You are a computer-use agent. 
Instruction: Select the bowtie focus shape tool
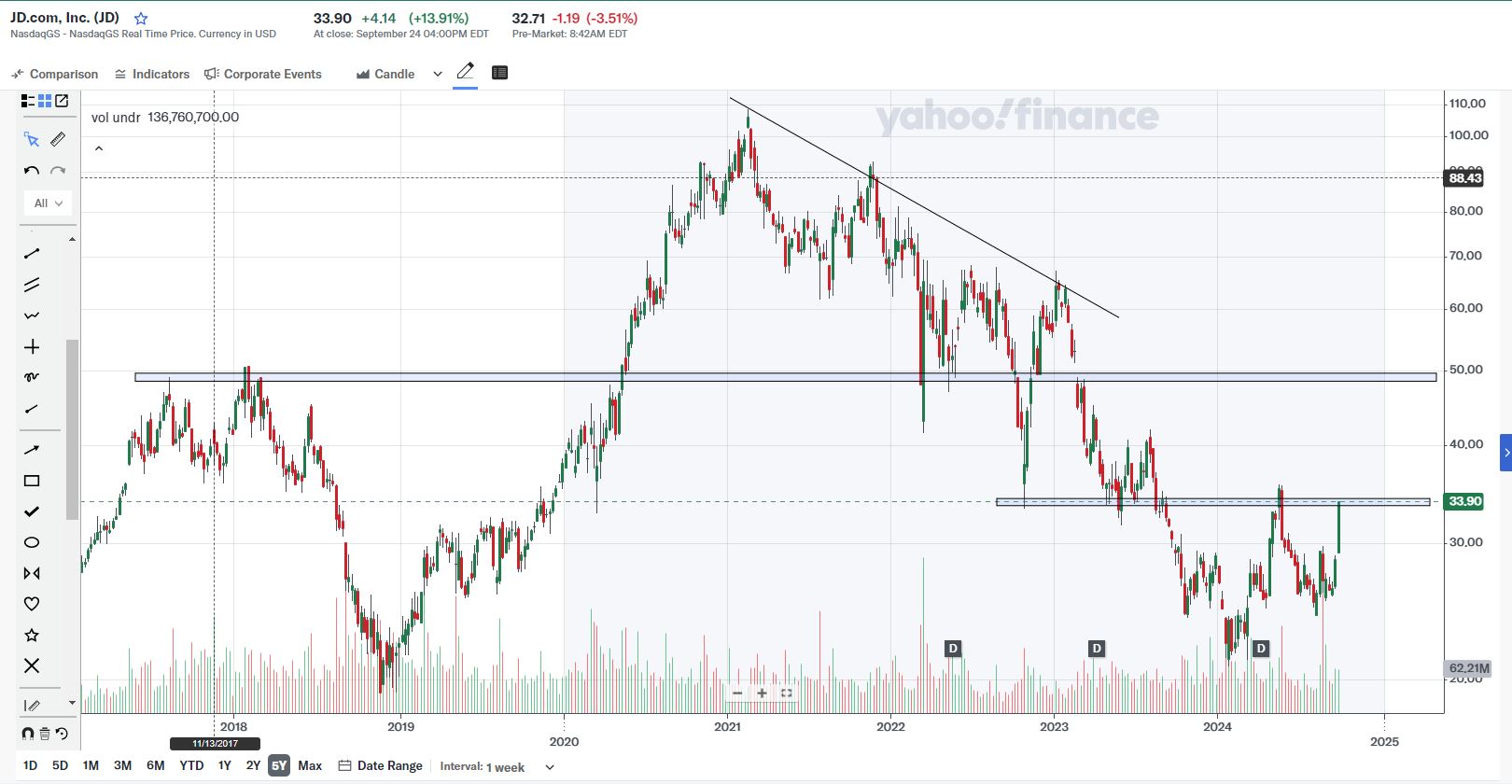32,573
